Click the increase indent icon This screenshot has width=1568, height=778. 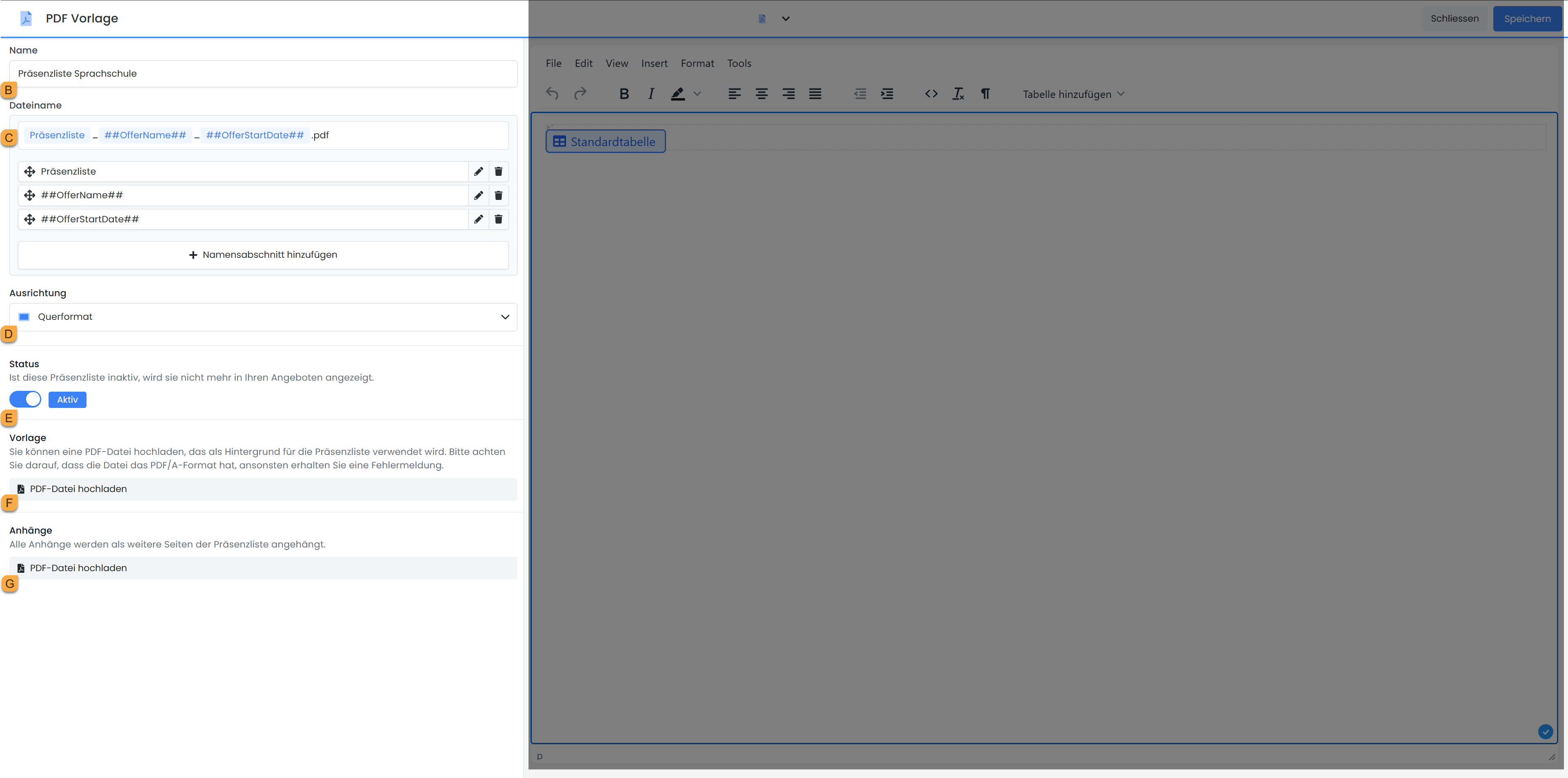coord(887,94)
